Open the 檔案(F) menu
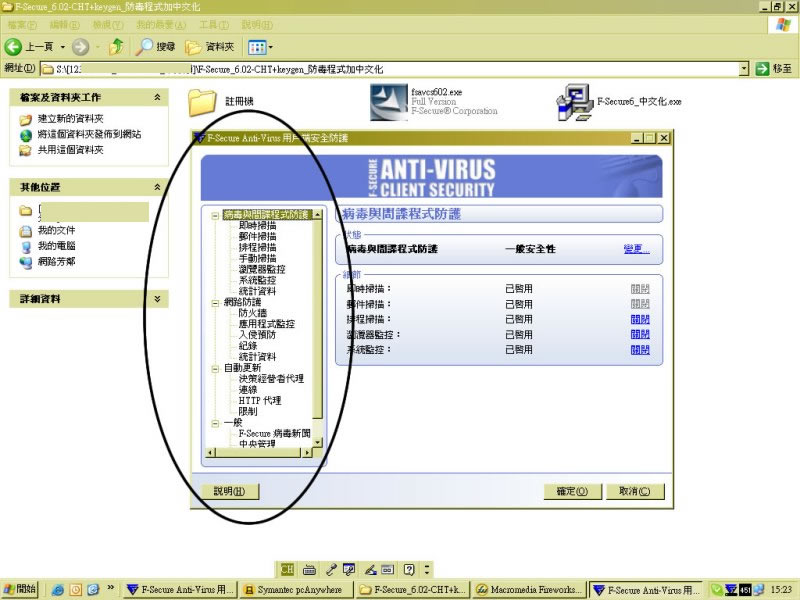800x600 pixels. pyautogui.click(x=22, y=25)
